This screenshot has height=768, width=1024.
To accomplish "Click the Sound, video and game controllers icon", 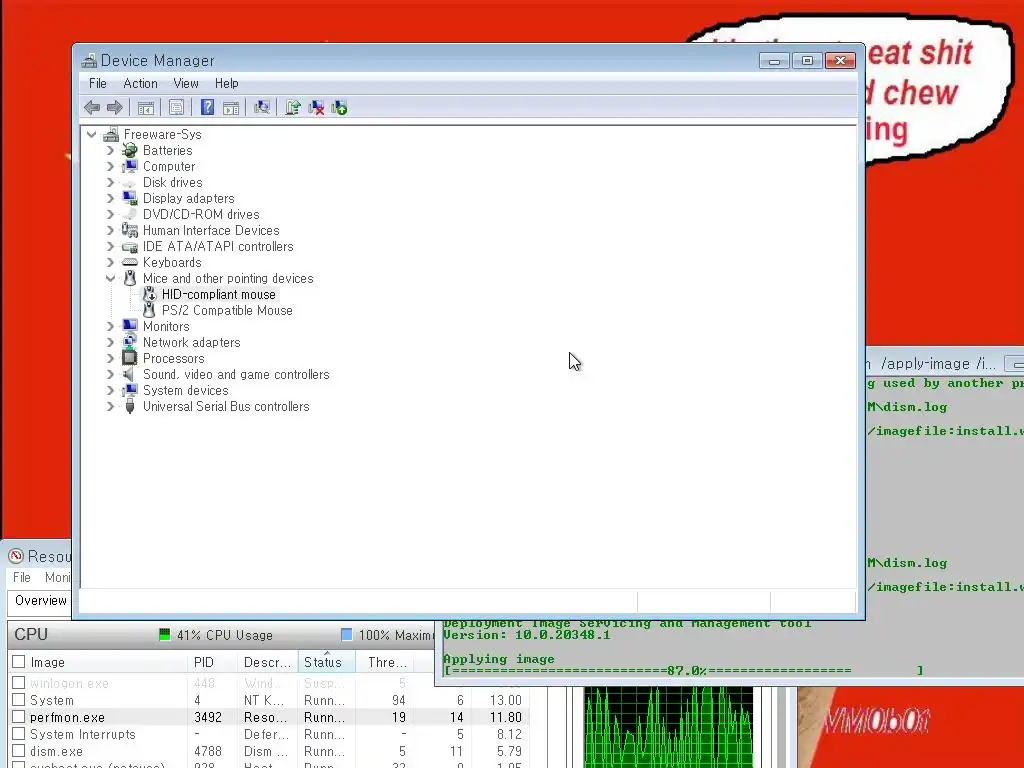I will [129, 374].
